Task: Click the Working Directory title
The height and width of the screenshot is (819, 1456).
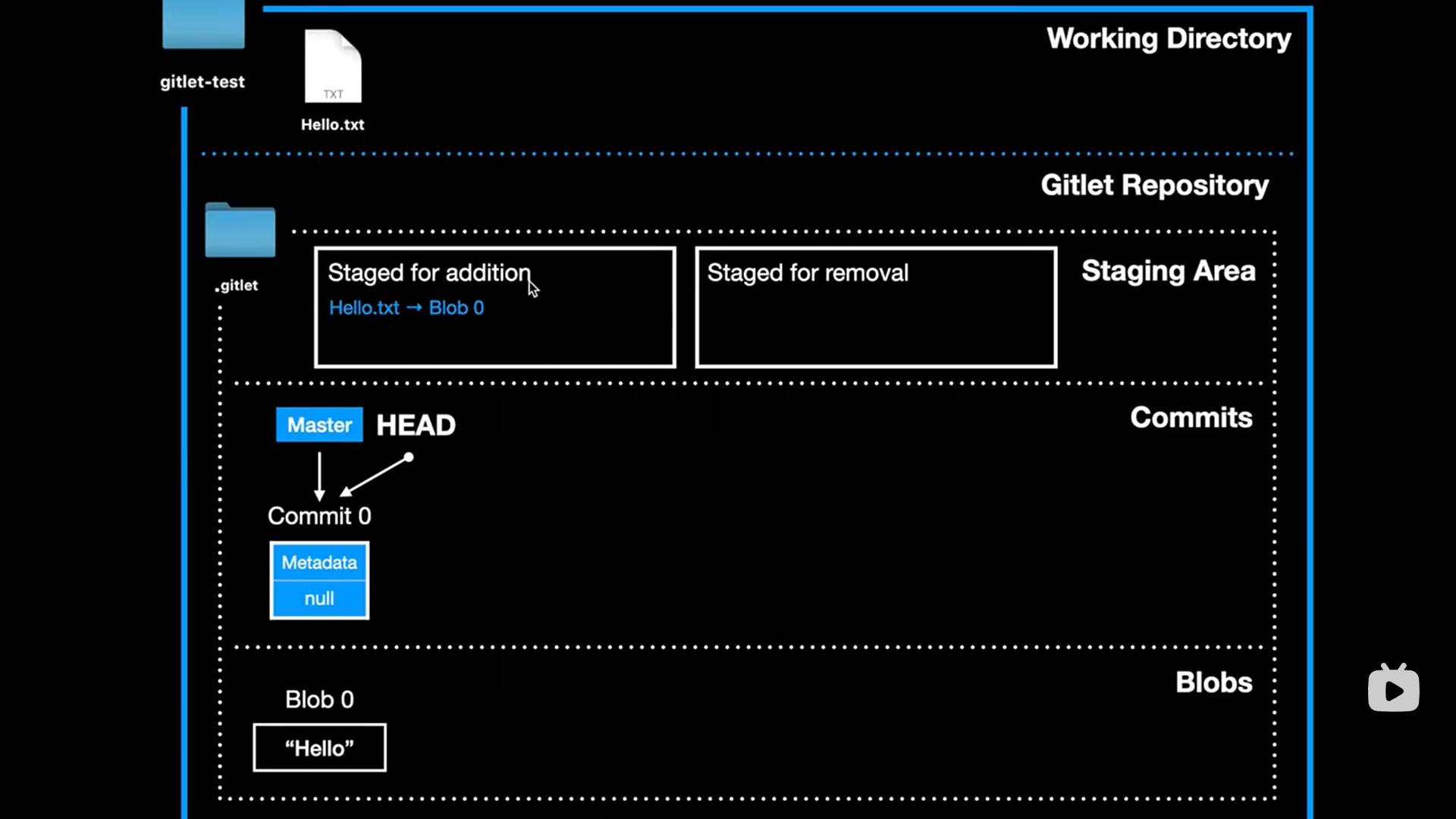Action: [x=1168, y=39]
